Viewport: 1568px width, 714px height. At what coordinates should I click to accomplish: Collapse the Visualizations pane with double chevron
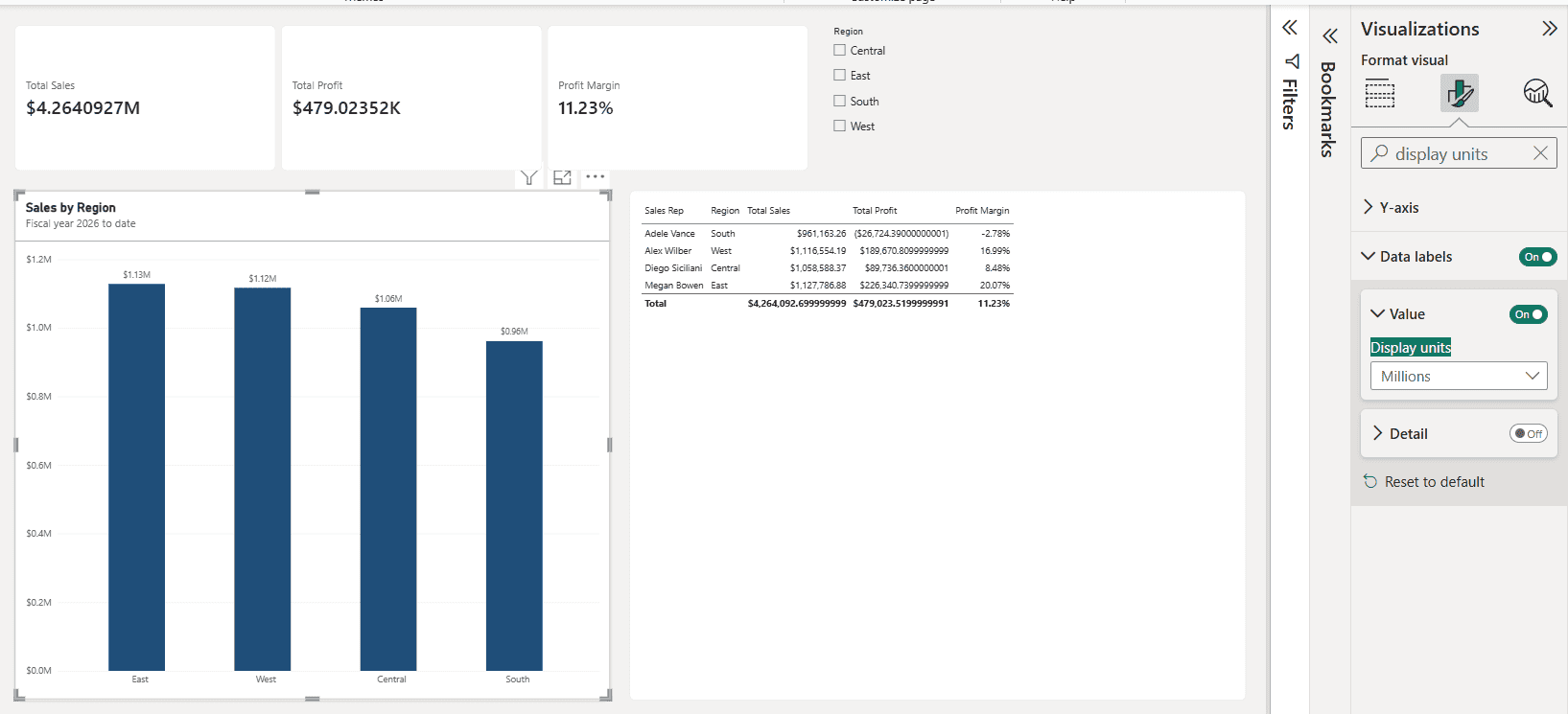tap(1549, 29)
